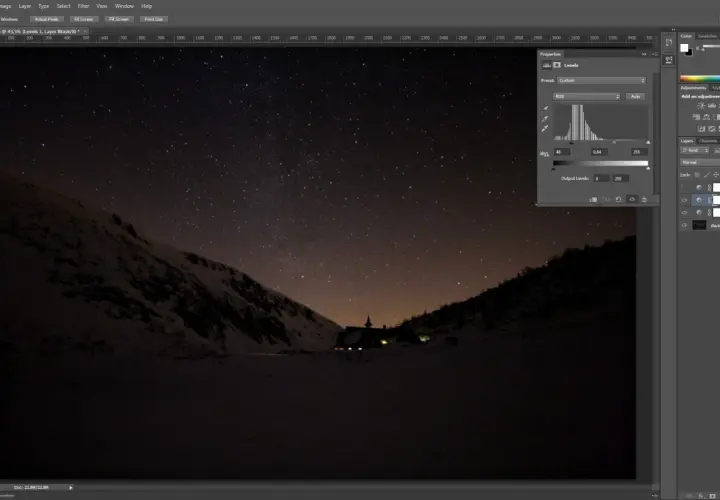Add a Levels adjustment from Adjustments panel
The image size is (720, 500).
tap(711, 106)
